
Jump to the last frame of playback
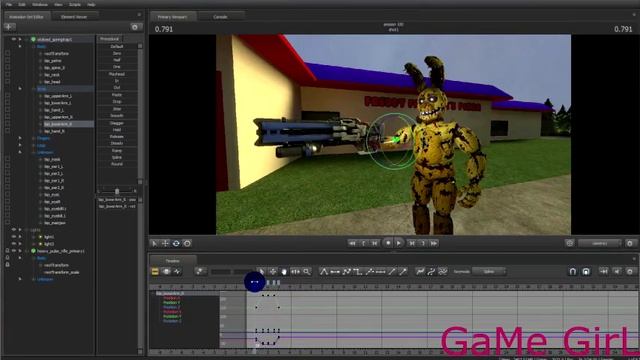[434, 243]
